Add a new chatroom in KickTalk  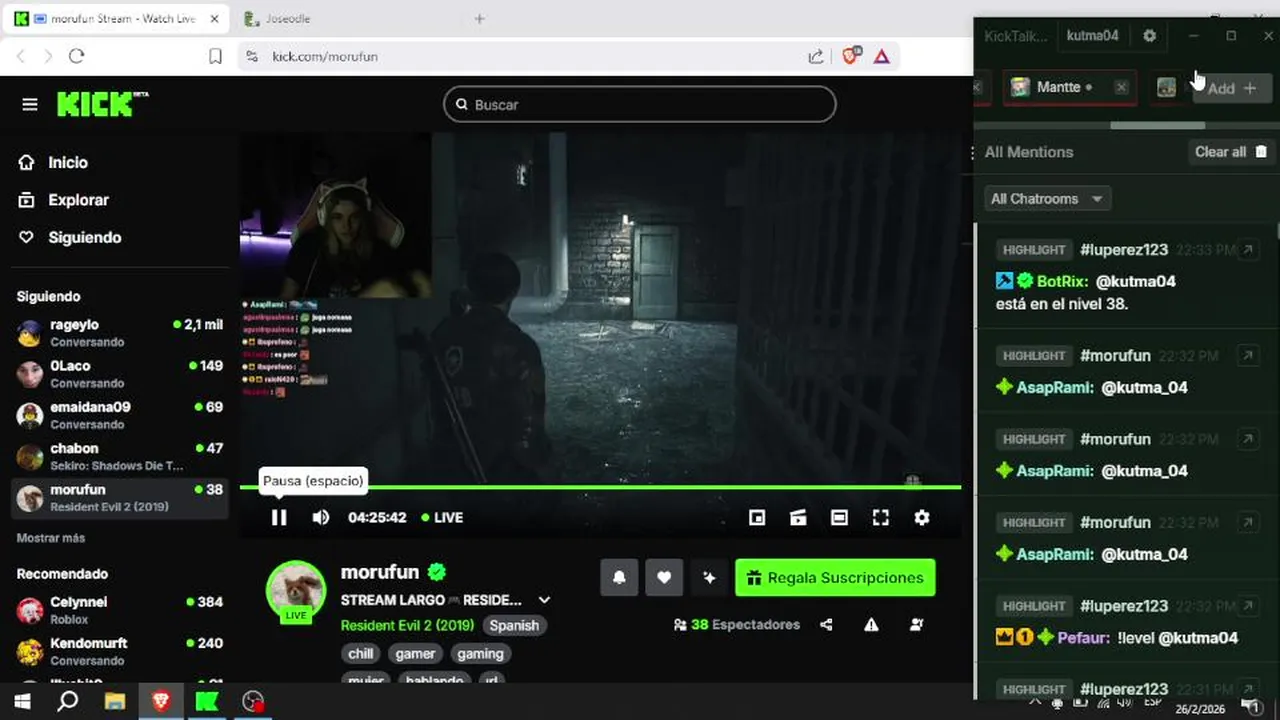[x=1231, y=88]
